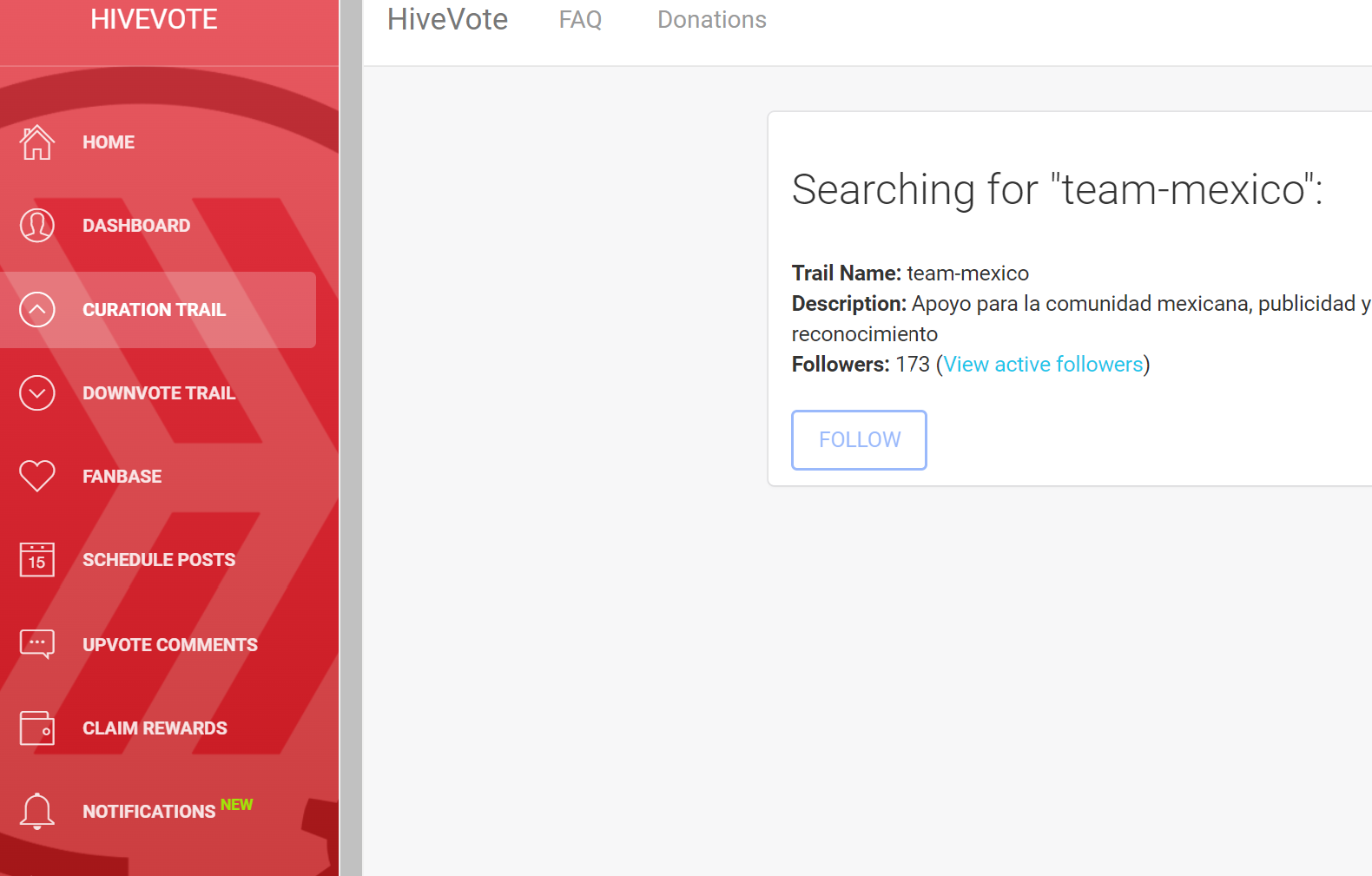1372x876 pixels.
Task: Open the NOTIFICATIONS sidebar label
Action: point(148,812)
